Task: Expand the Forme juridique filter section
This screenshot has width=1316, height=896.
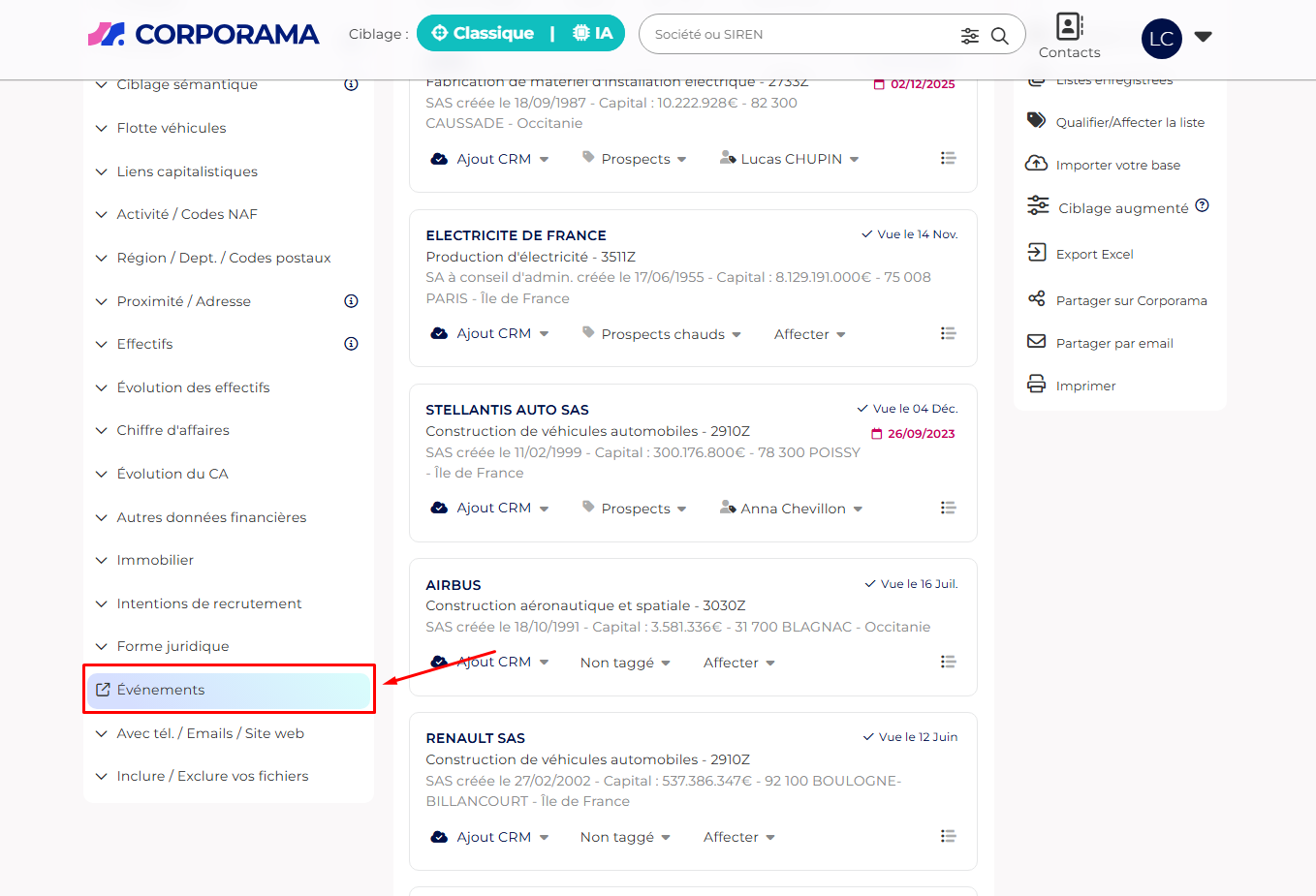Action: pyautogui.click(x=172, y=646)
